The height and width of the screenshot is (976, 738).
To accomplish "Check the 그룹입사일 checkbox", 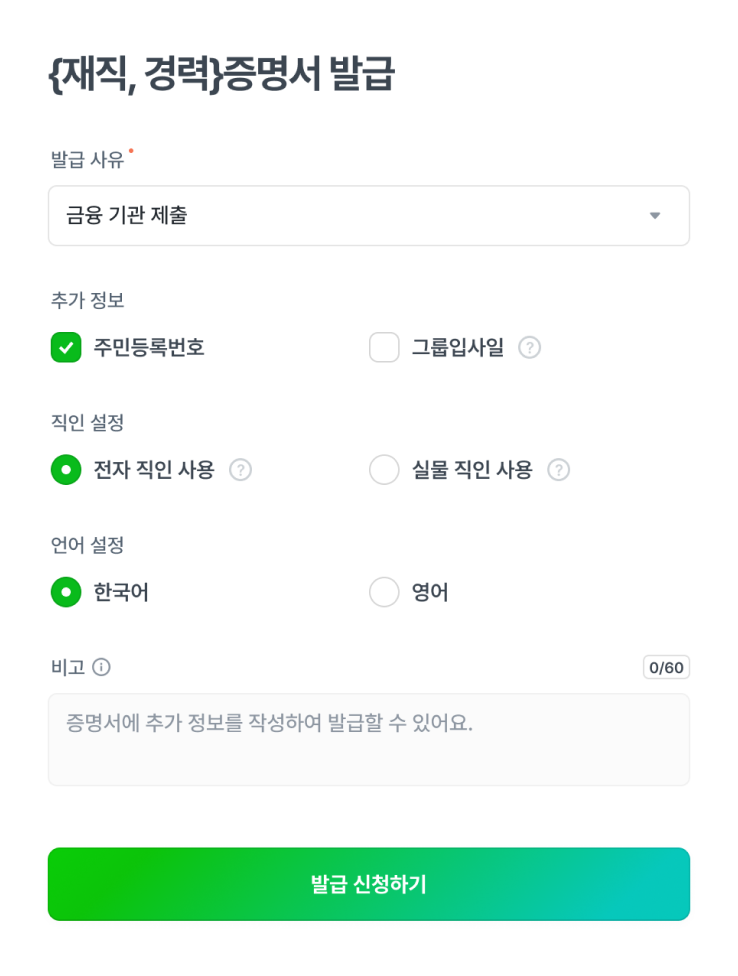I will (384, 348).
